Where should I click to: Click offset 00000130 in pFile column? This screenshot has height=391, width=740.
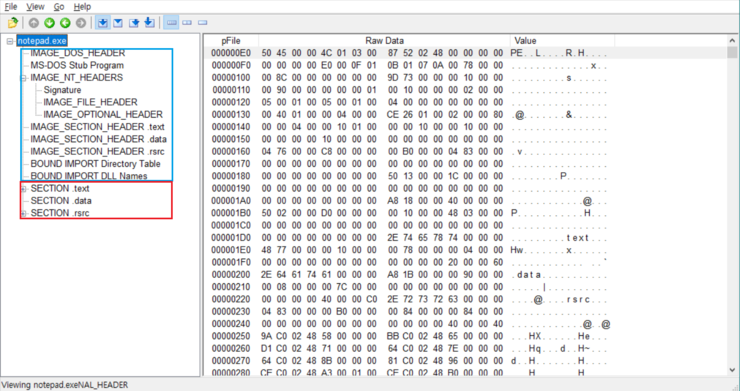(231, 114)
